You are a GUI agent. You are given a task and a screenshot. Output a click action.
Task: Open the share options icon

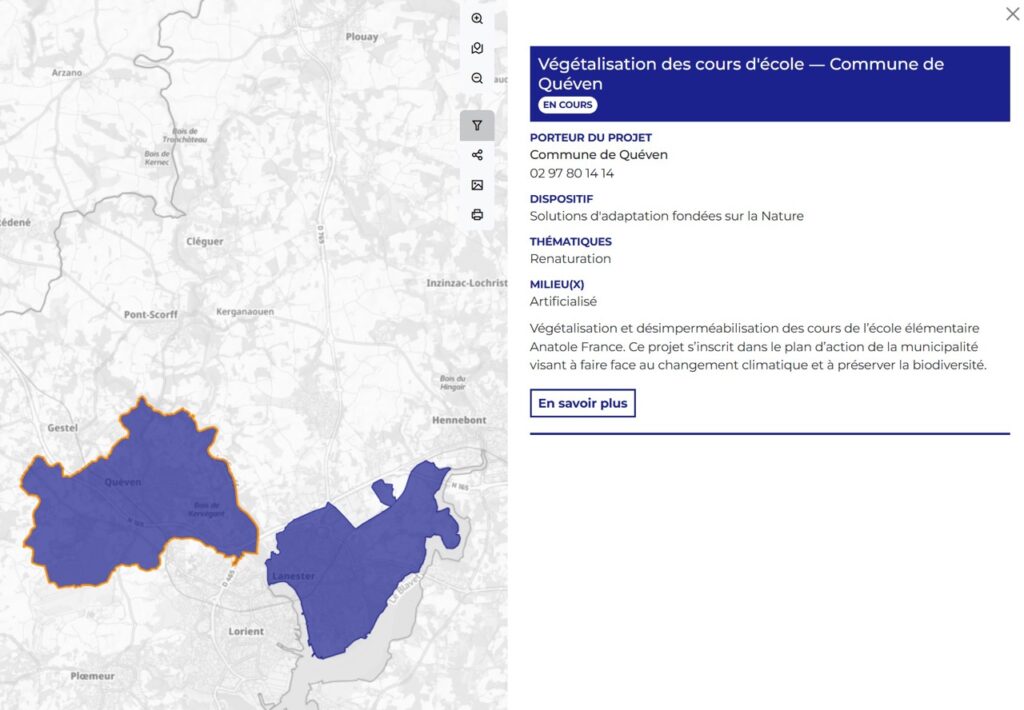[x=477, y=155]
